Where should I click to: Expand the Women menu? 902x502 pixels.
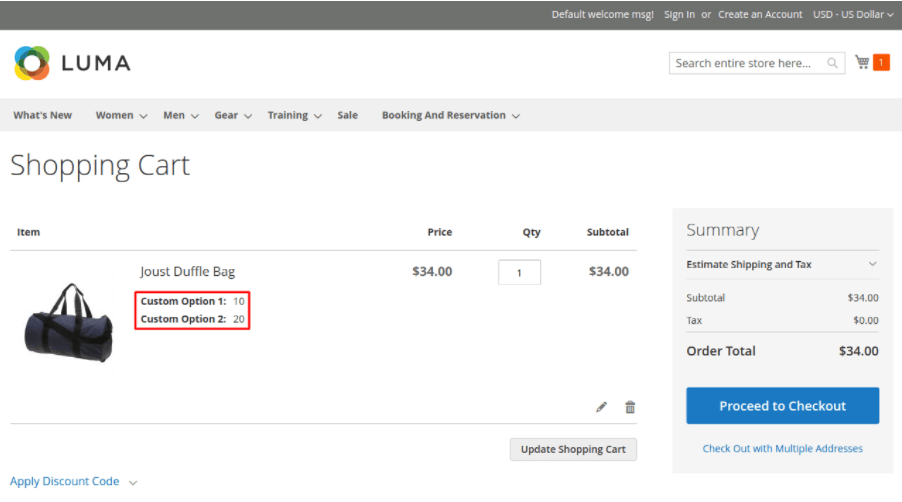[x=121, y=115]
